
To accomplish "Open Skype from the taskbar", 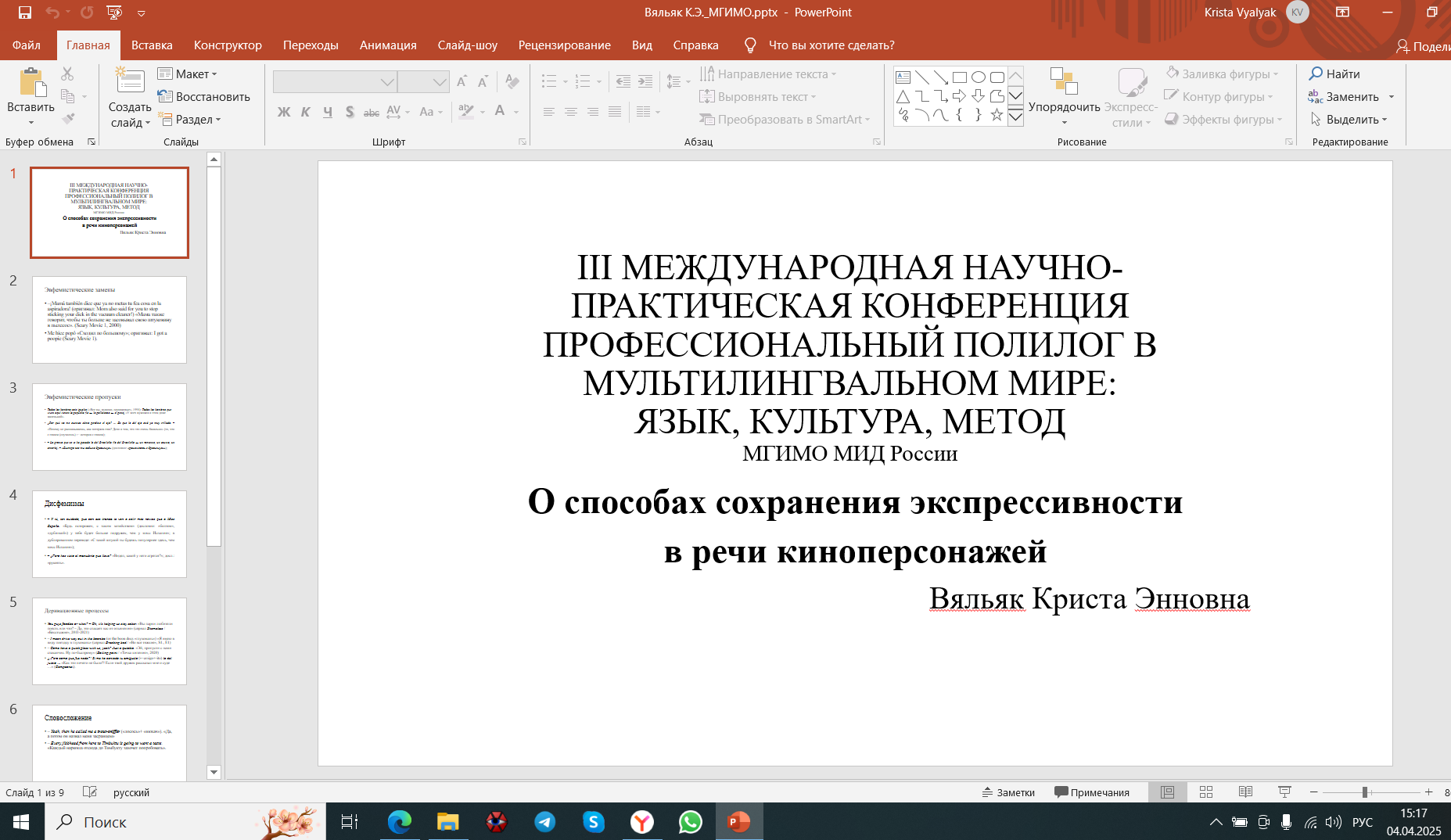I will pos(594,822).
